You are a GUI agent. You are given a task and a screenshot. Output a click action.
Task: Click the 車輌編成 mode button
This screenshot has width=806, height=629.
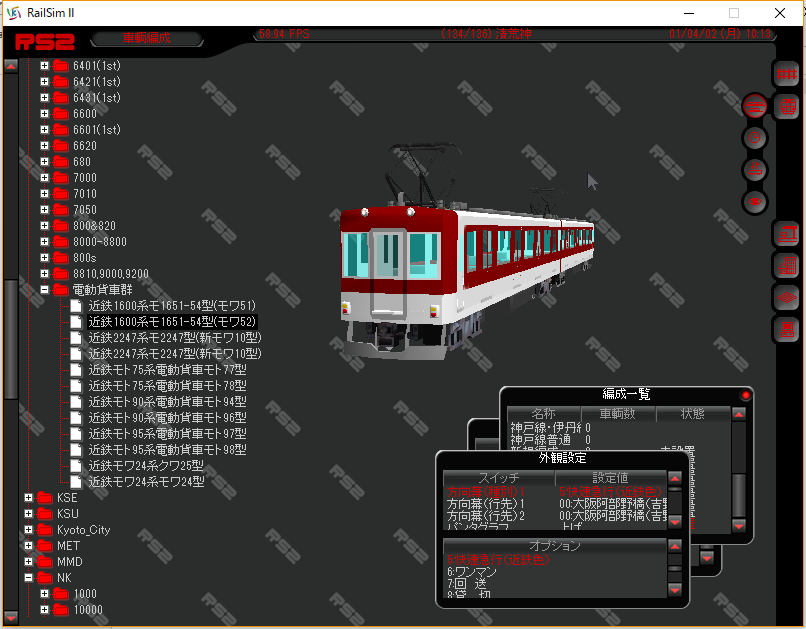point(146,38)
